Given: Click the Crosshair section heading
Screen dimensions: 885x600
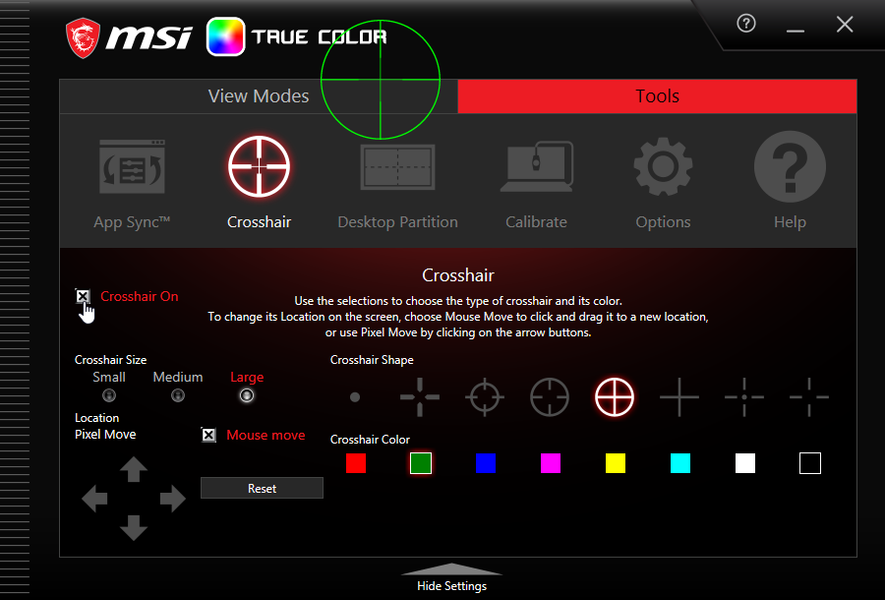Looking at the screenshot, I should point(458,275).
